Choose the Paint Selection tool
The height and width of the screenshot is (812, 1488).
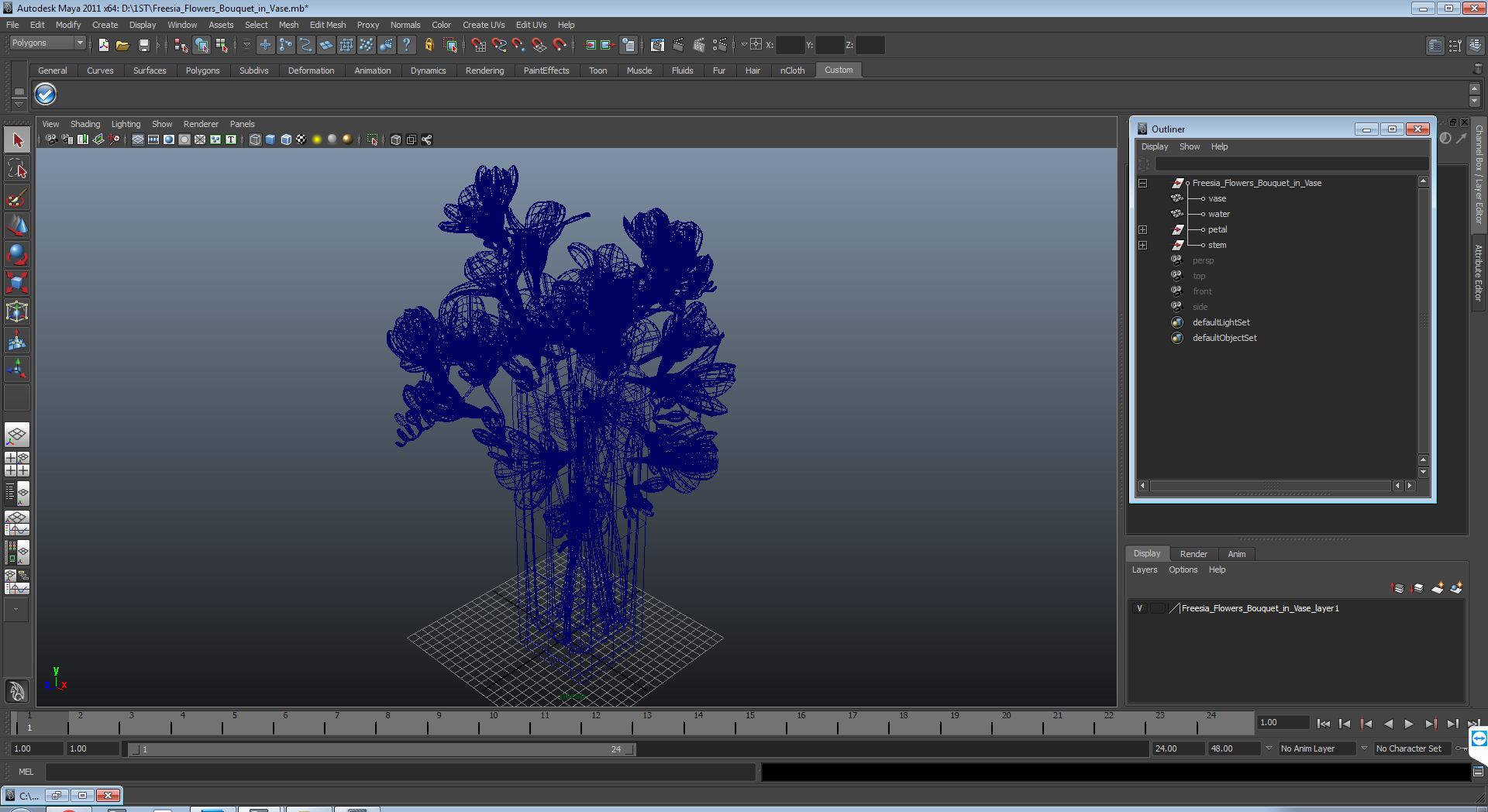click(x=17, y=198)
